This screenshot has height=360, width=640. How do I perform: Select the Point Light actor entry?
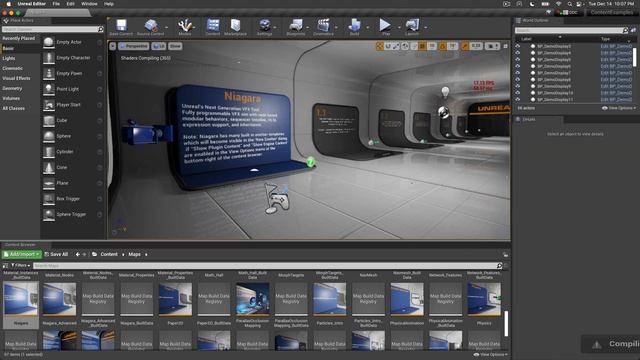coord(73,89)
